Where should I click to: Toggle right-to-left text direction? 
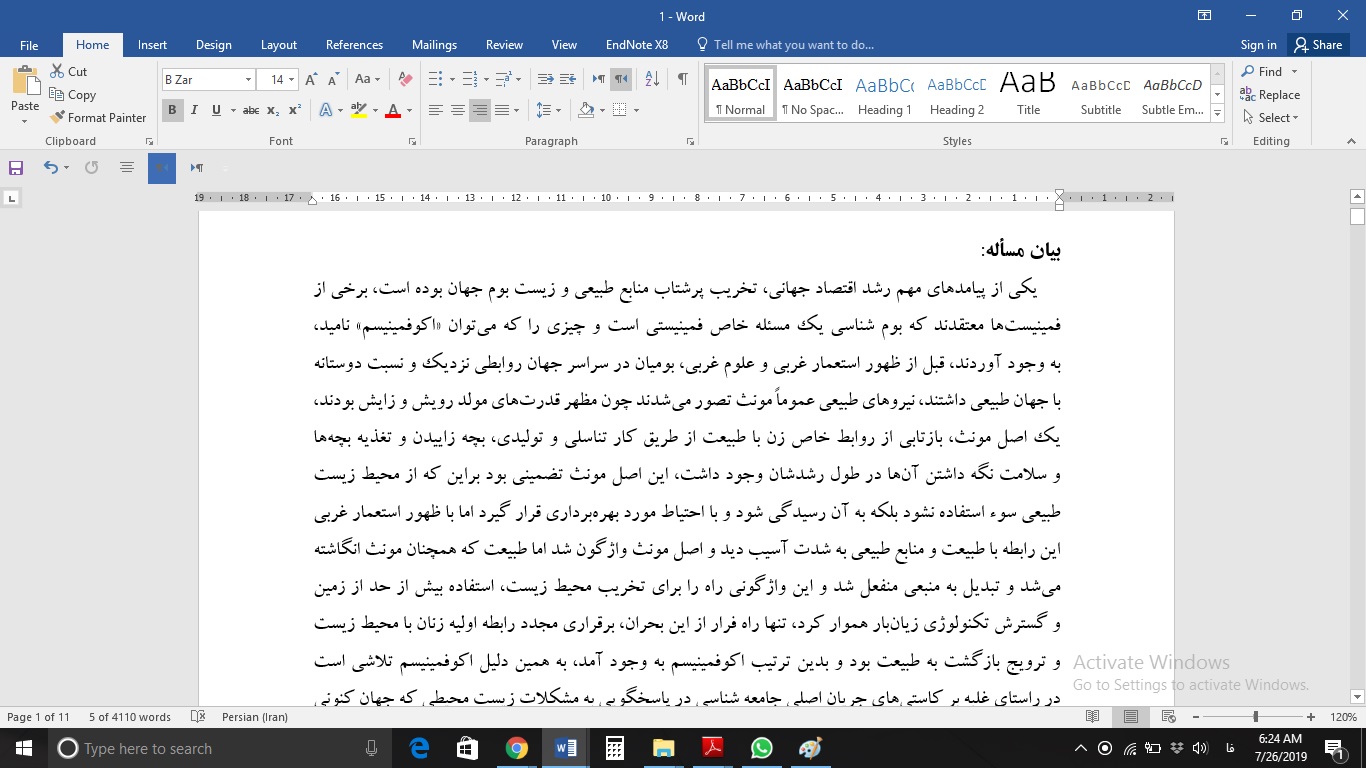coord(621,77)
